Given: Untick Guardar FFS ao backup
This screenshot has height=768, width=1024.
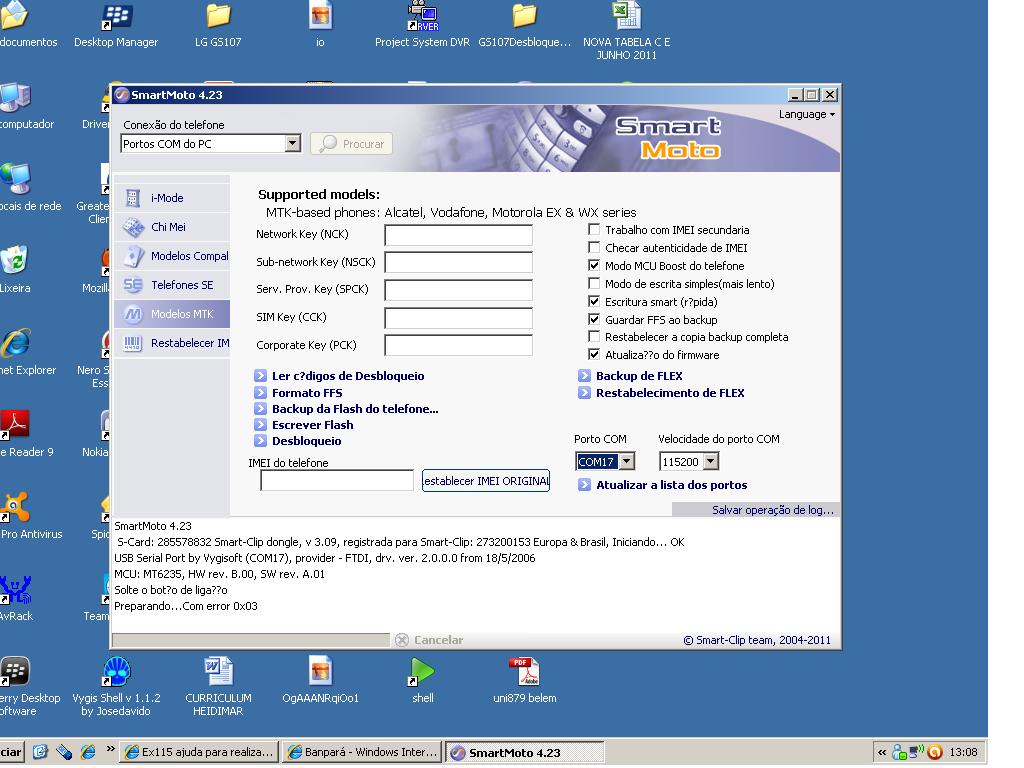Looking at the screenshot, I should pyautogui.click(x=594, y=320).
